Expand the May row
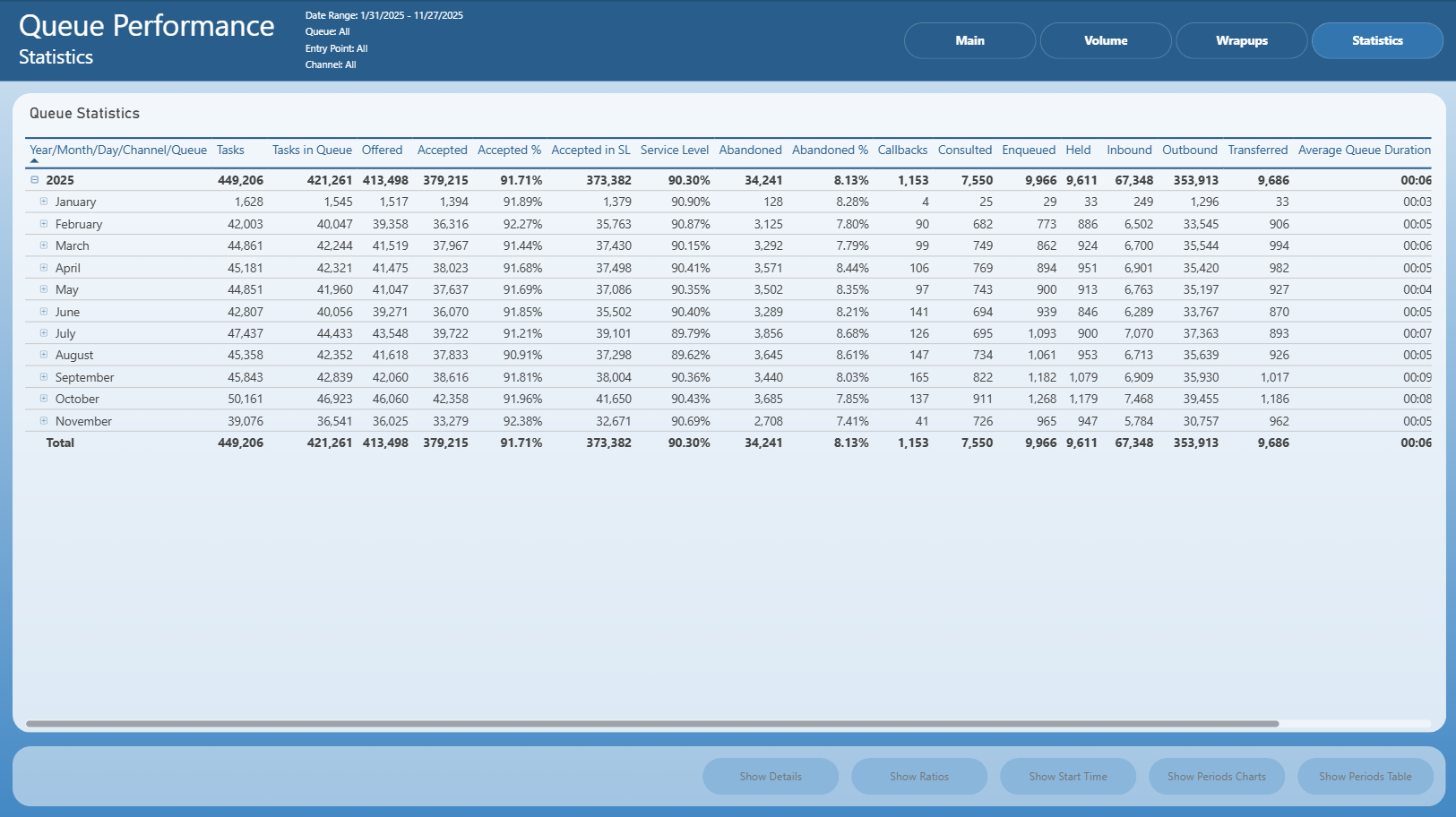 [43, 289]
